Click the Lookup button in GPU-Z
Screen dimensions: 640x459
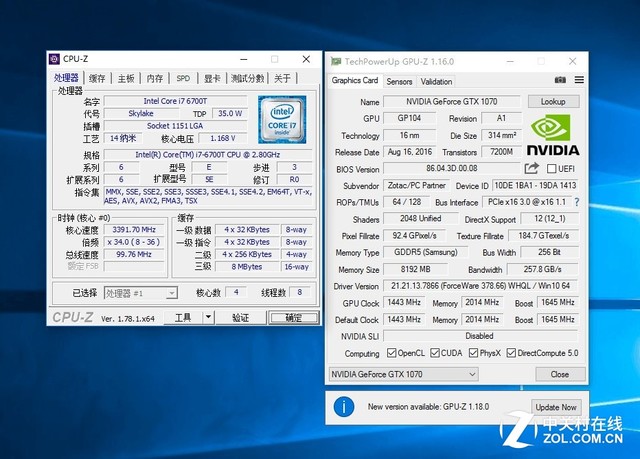pos(553,102)
